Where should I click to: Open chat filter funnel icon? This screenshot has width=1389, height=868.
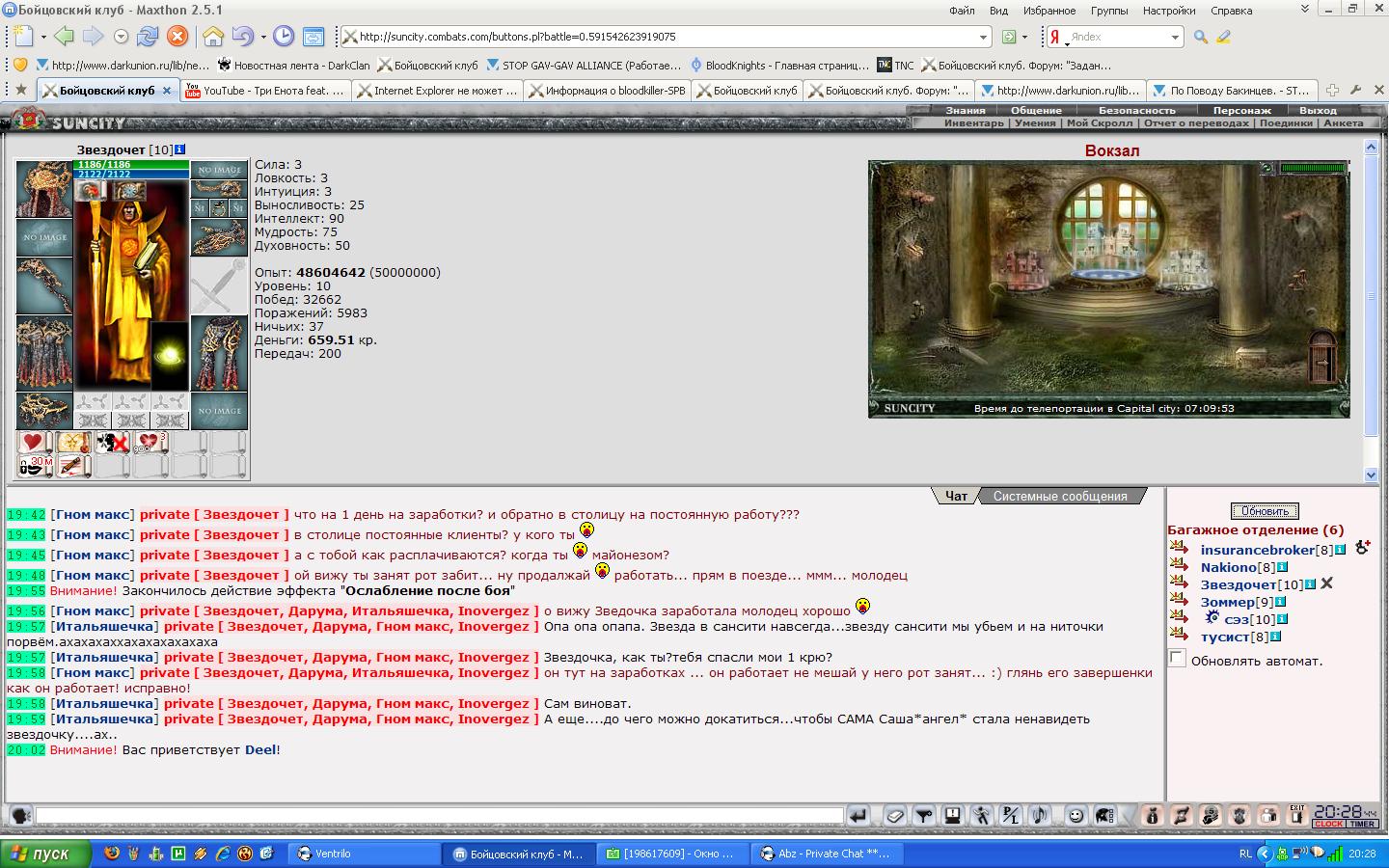[x=924, y=816]
